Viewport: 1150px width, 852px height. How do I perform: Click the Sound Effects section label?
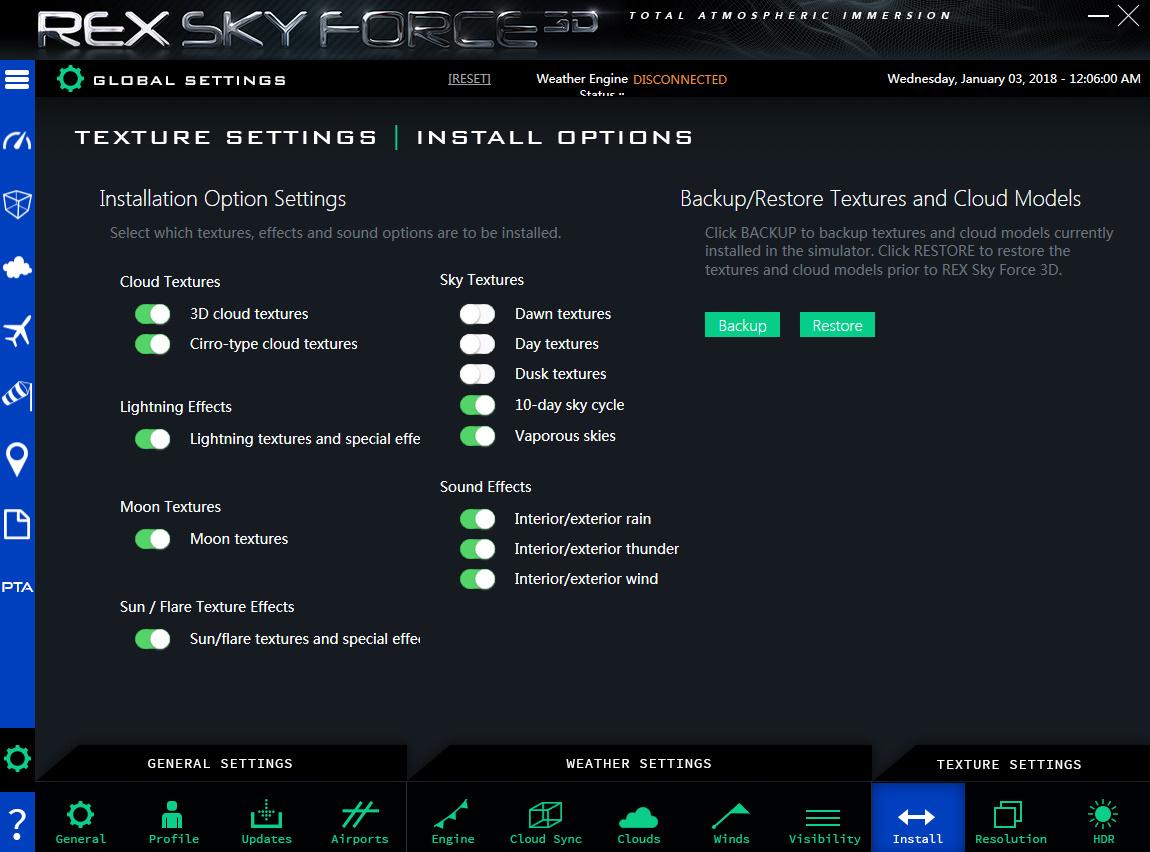pyautogui.click(x=486, y=487)
